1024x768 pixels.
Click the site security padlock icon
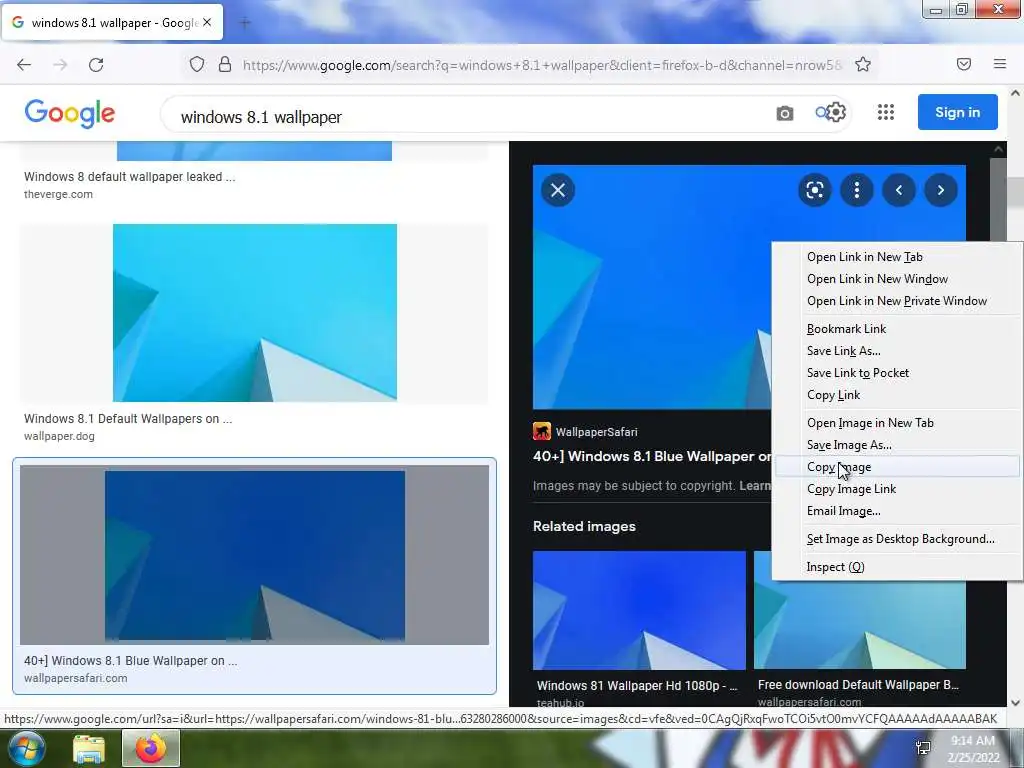click(x=225, y=64)
